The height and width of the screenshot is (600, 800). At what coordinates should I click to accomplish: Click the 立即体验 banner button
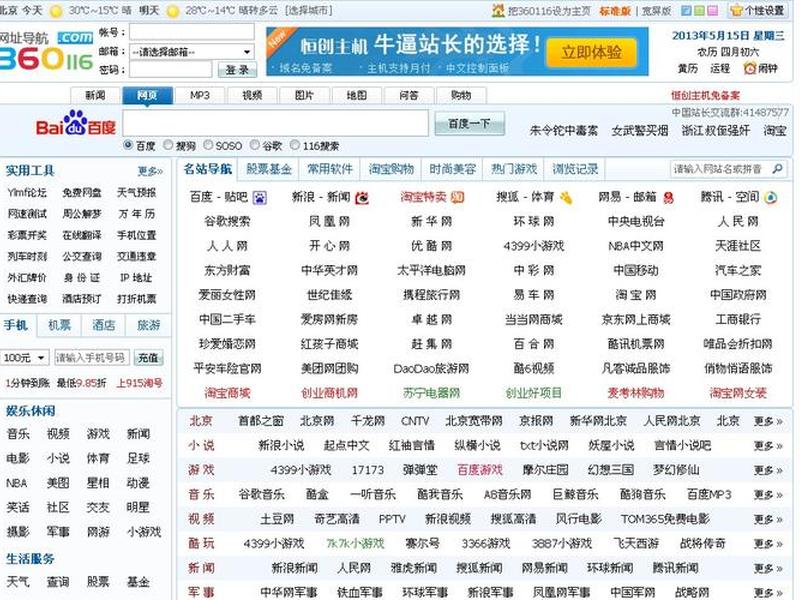click(x=591, y=53)
